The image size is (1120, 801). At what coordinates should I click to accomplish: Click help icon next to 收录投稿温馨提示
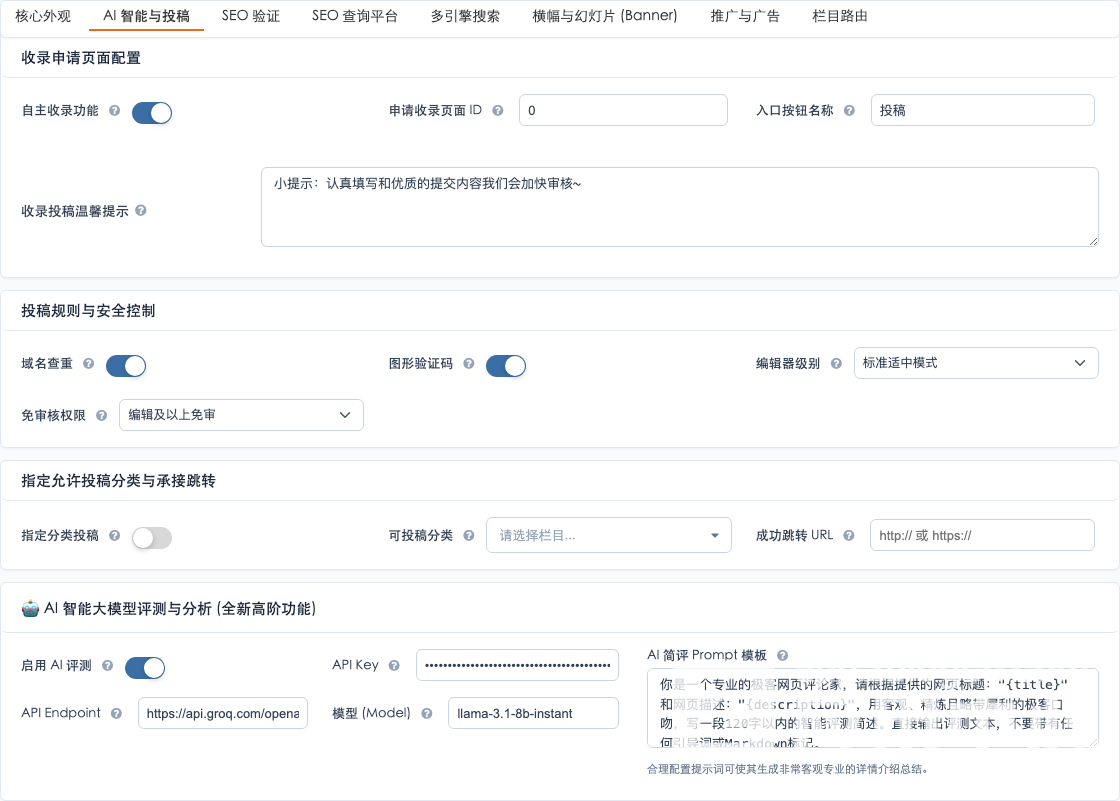pyautogui.click(x=141, y=211)
